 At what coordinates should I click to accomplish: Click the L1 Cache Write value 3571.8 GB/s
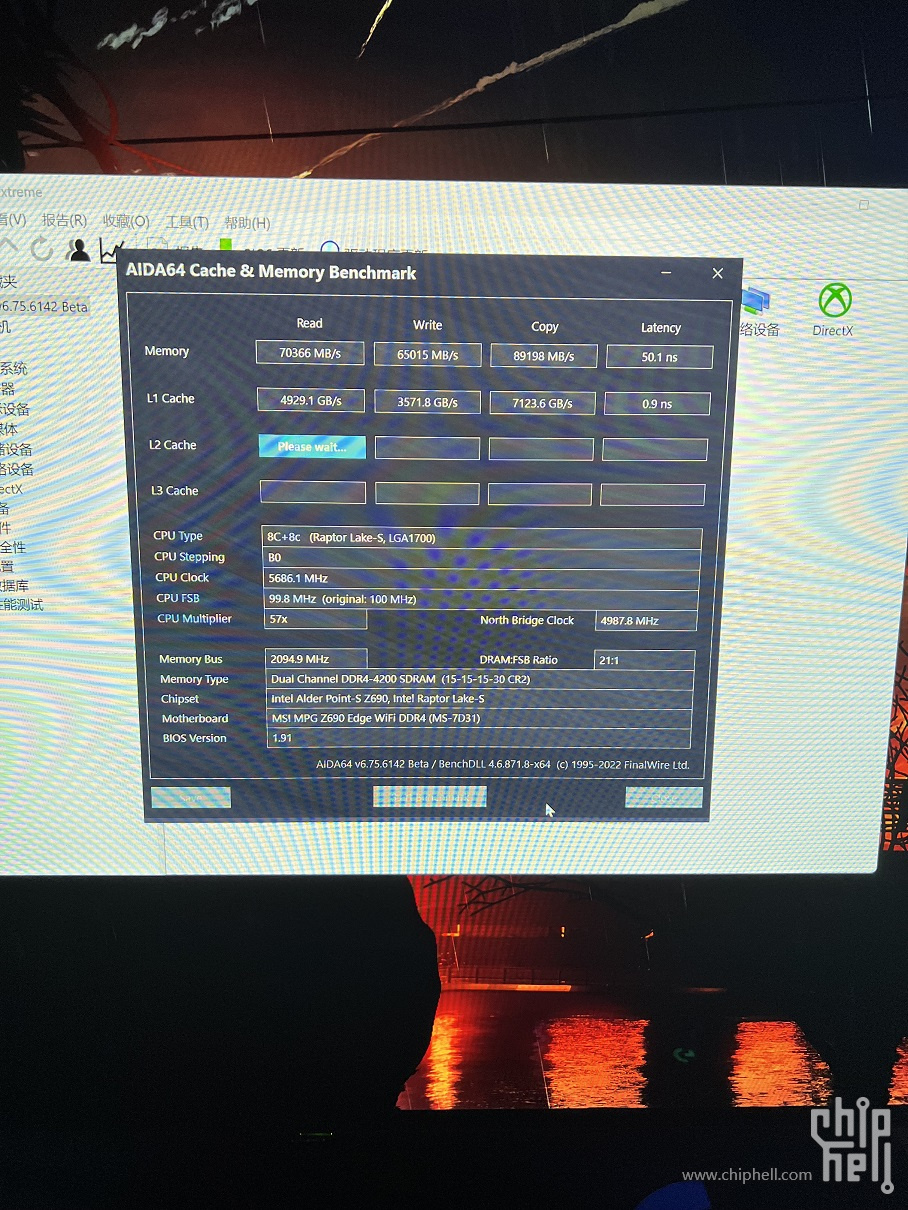pos(428,402)
